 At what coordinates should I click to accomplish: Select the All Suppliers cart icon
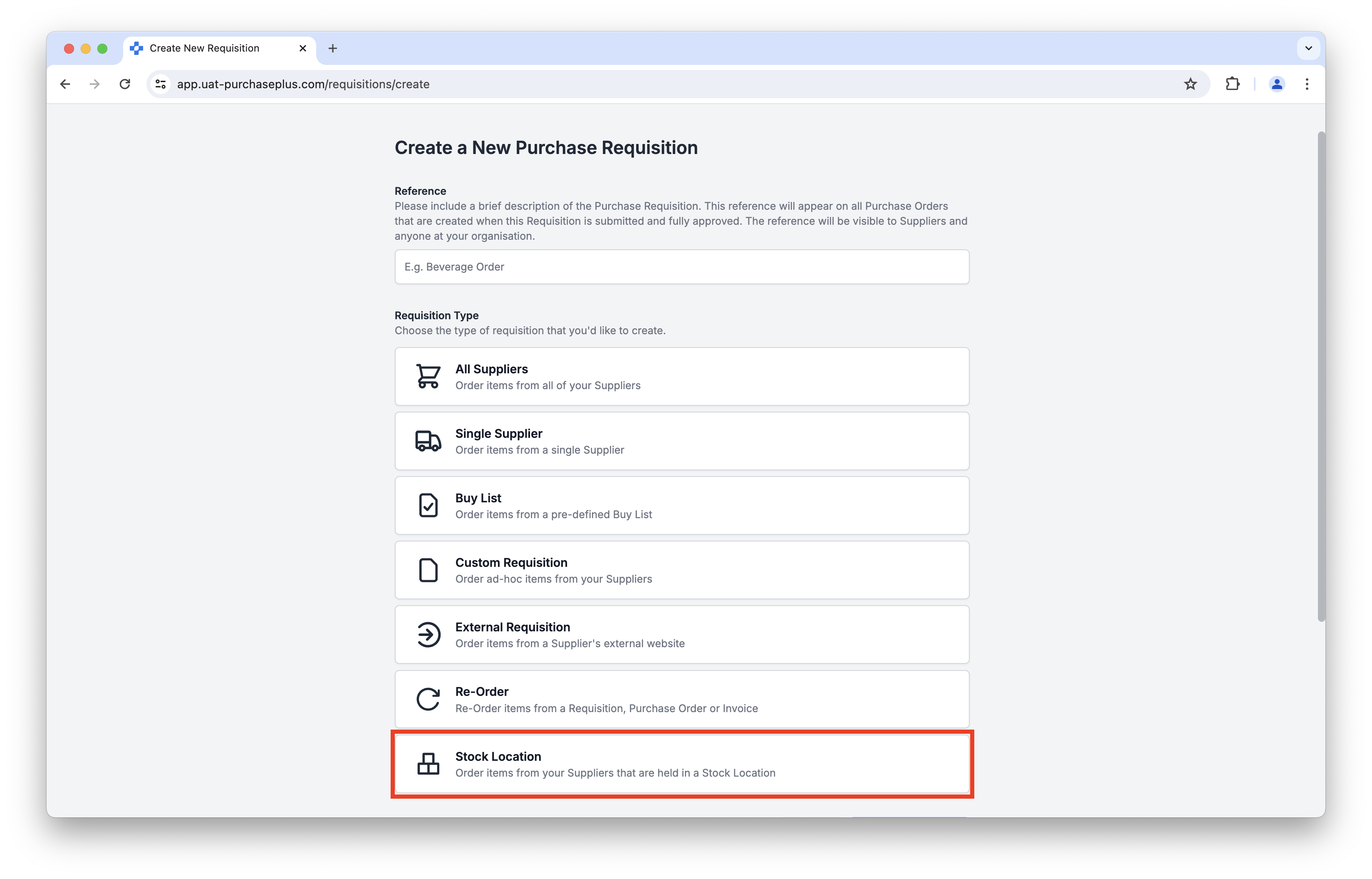click(x=428, y=376)
